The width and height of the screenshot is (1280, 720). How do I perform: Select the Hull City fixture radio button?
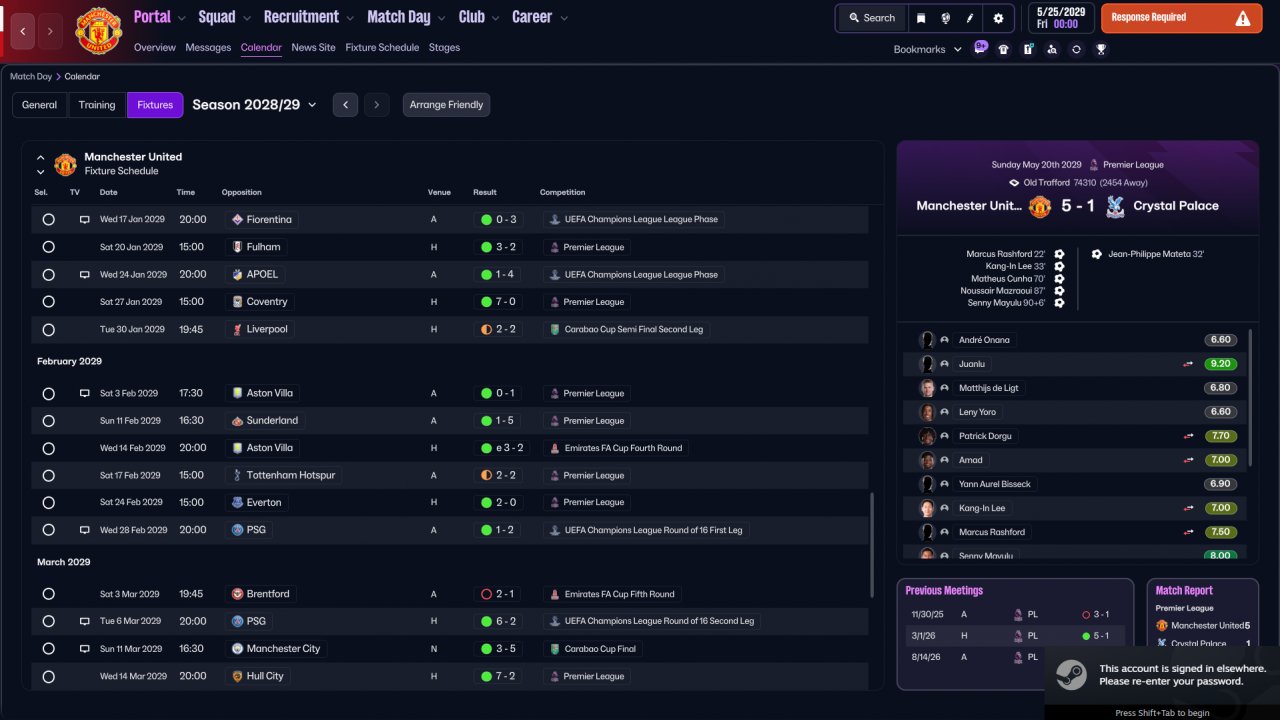pos(48,676)
